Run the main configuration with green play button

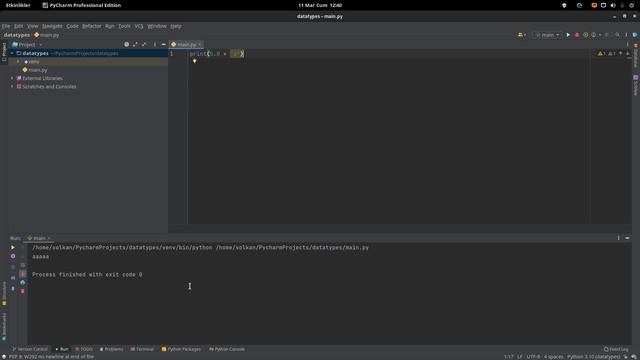[568, 35]
